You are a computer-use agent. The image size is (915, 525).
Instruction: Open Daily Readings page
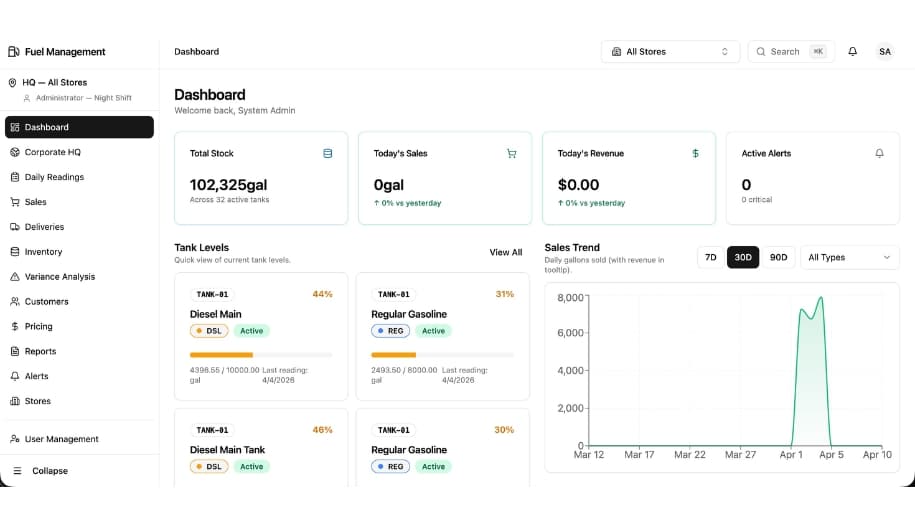(79, 177)
